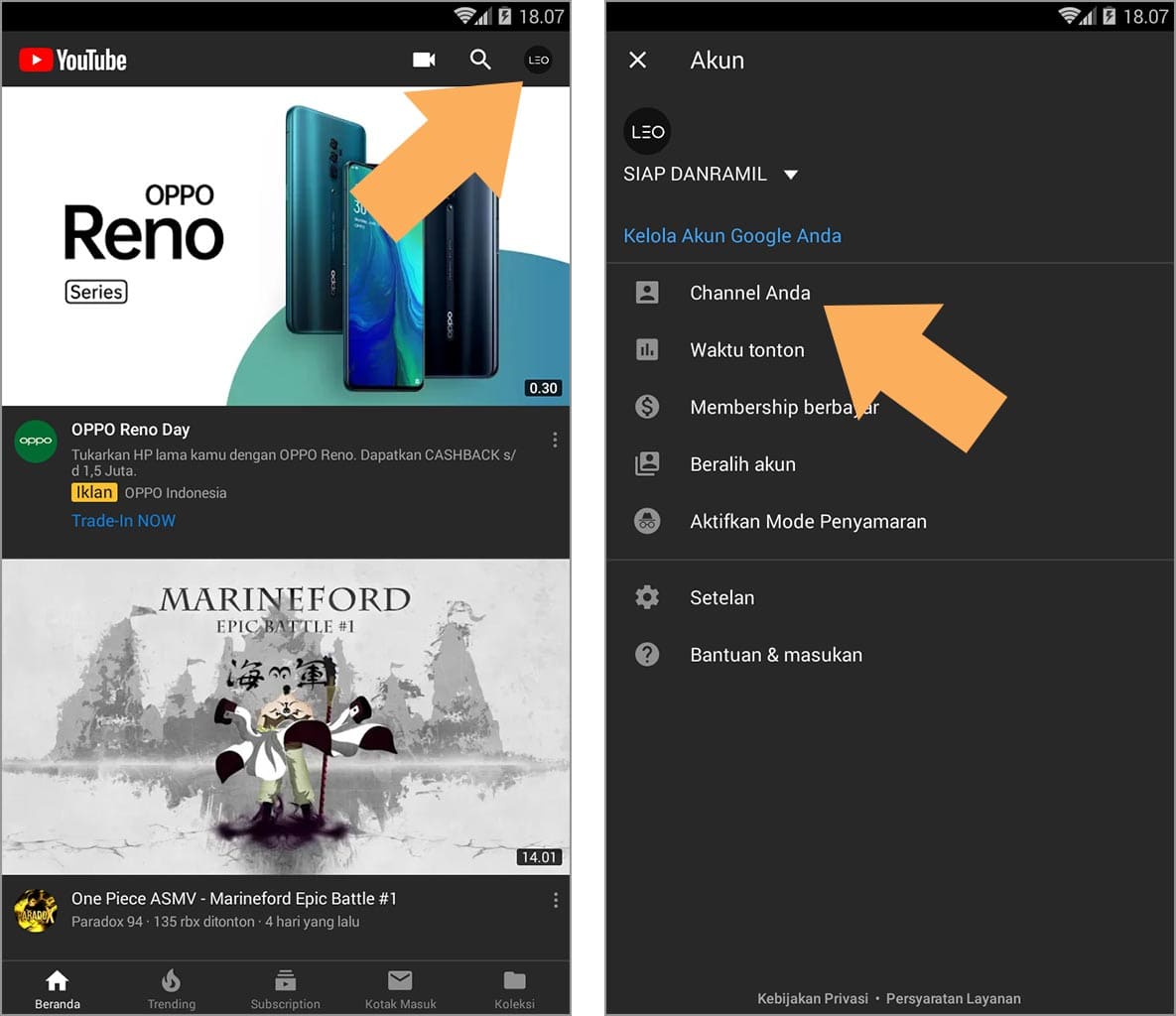Image resolution: width=1176 pixels, height=1016 pixels.
Task: Click the help question mark icon
Action: [x=647, y=655]
